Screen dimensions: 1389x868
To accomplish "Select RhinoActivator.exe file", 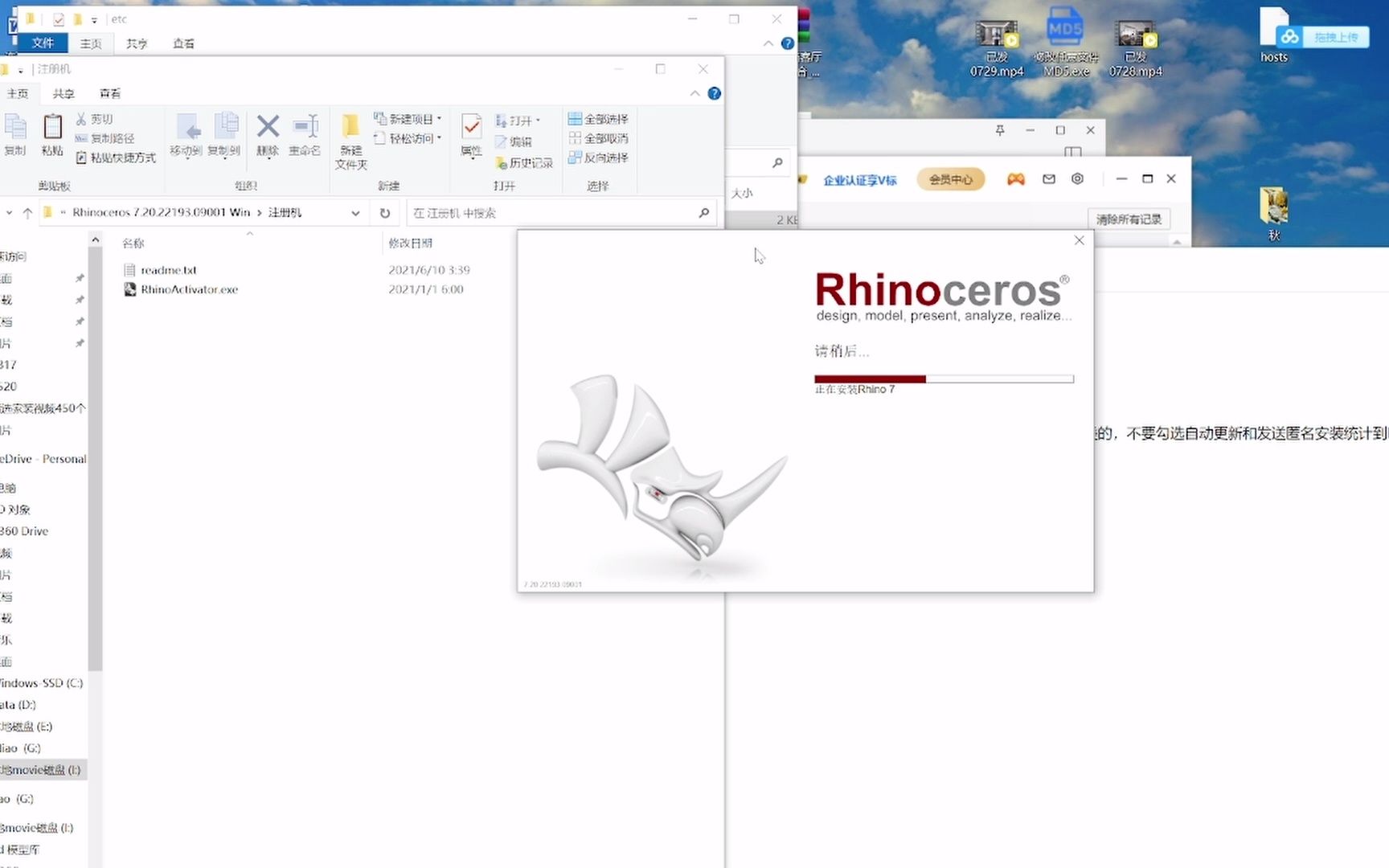I will 190,289.
